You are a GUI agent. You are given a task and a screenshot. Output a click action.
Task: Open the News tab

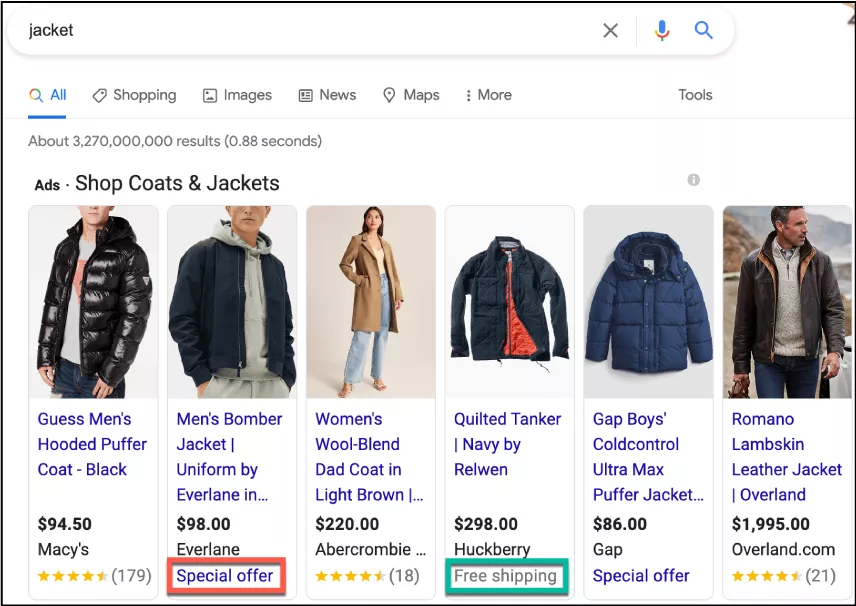click(x=328, y=95)
